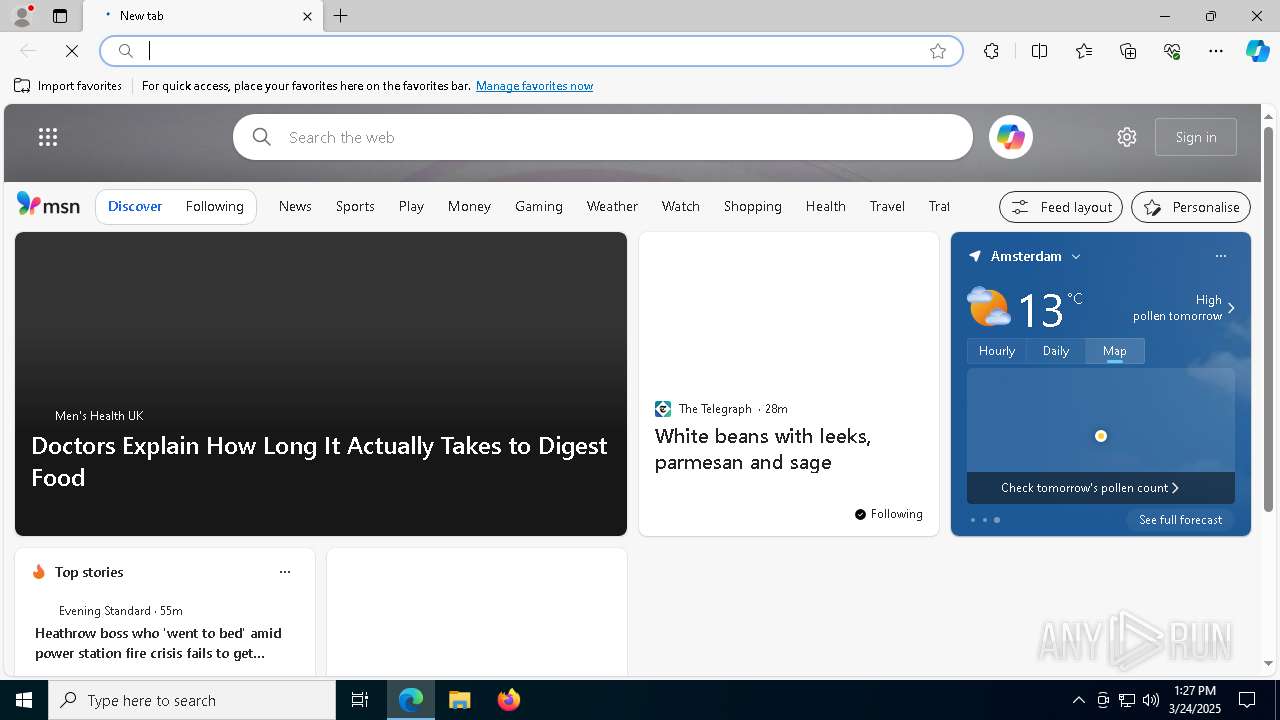This screenshot has width=1280, height=720.
Task: Launch Firefox from taskbar
Action: click(x=508, y=700)
